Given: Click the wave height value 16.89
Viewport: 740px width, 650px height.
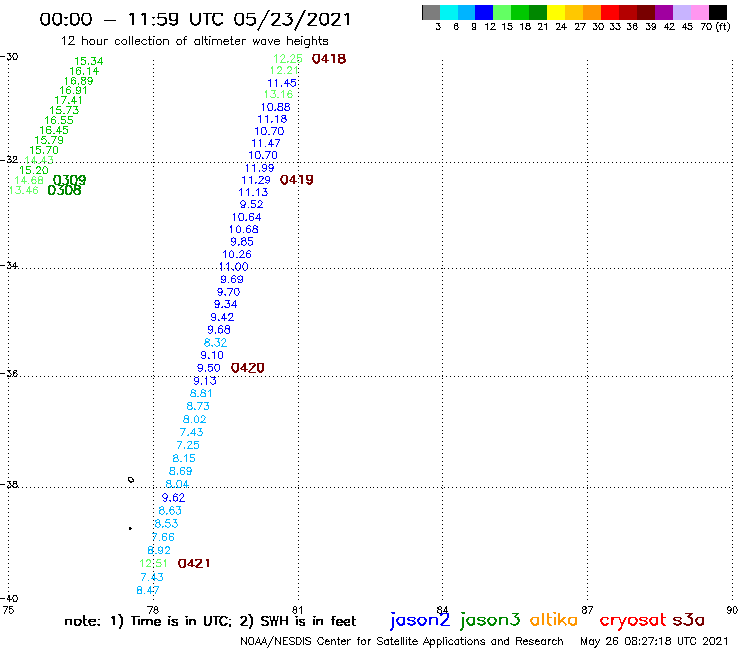Looking at the screenshot, I should pyautogui.click(x=79, y=81).
